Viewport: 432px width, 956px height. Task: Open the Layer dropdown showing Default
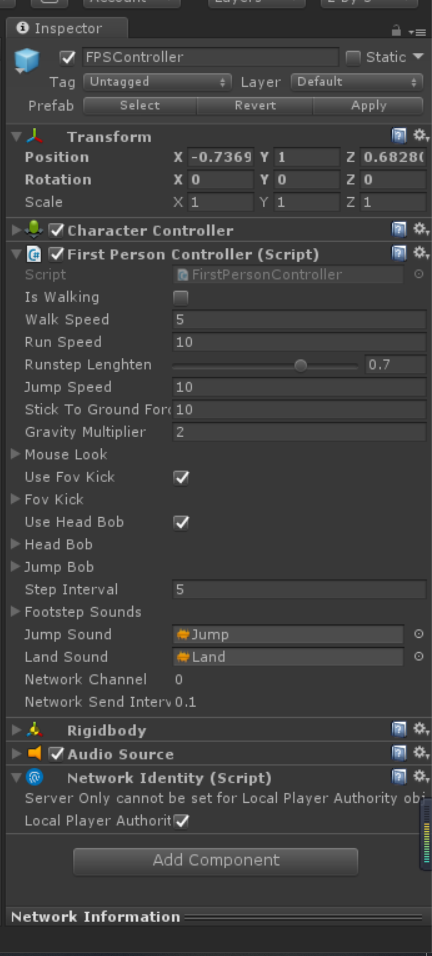click(357, 82)
